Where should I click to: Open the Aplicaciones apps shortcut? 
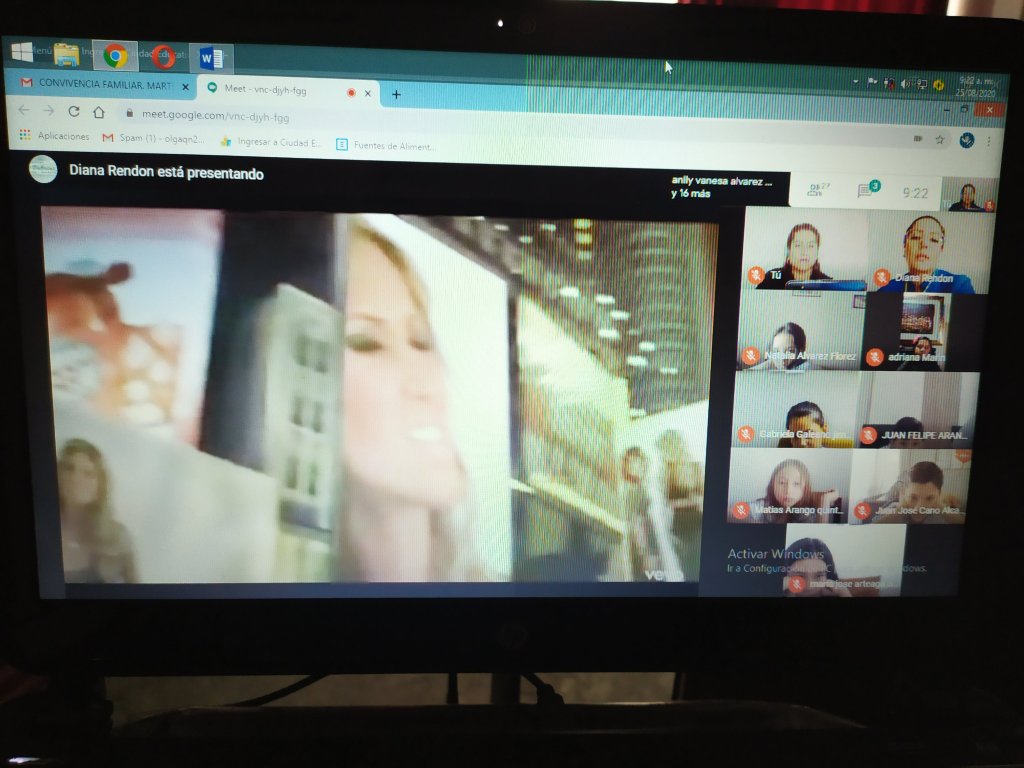pos(54,136)
